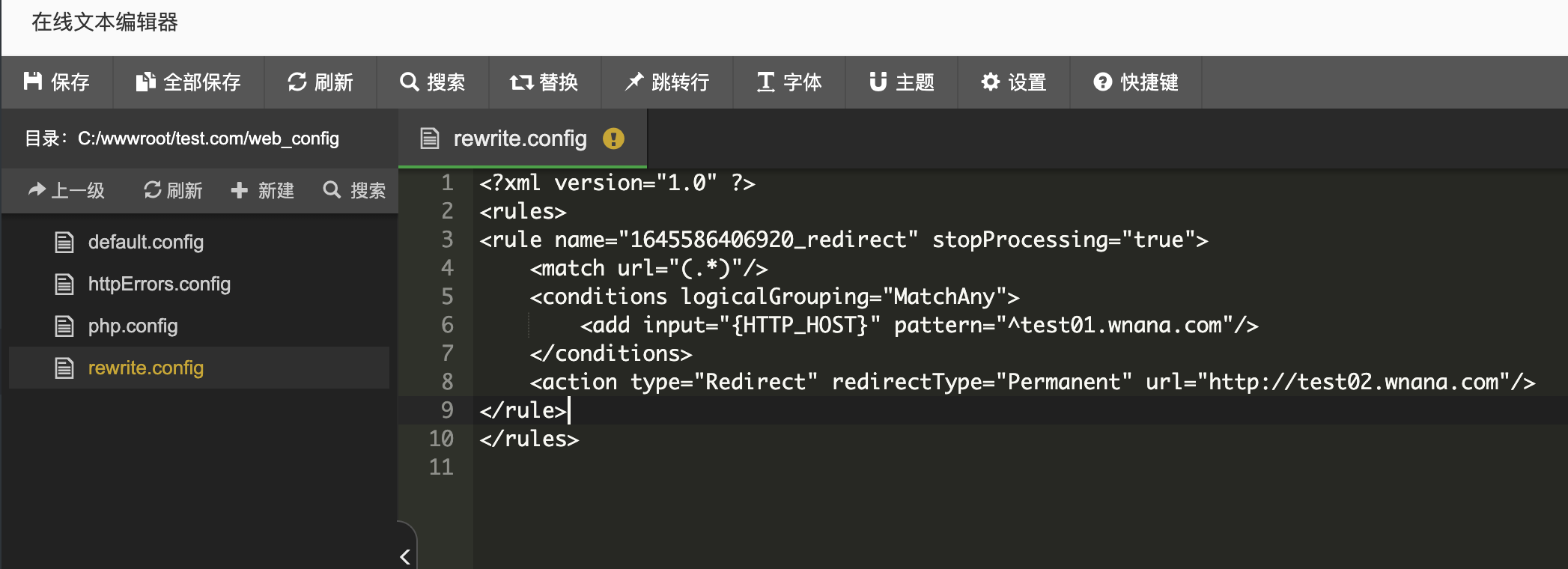1568x569 pixels.
Task: Search files in the sidebar panel
Action: pyautogui.click(x=354, y=190)
